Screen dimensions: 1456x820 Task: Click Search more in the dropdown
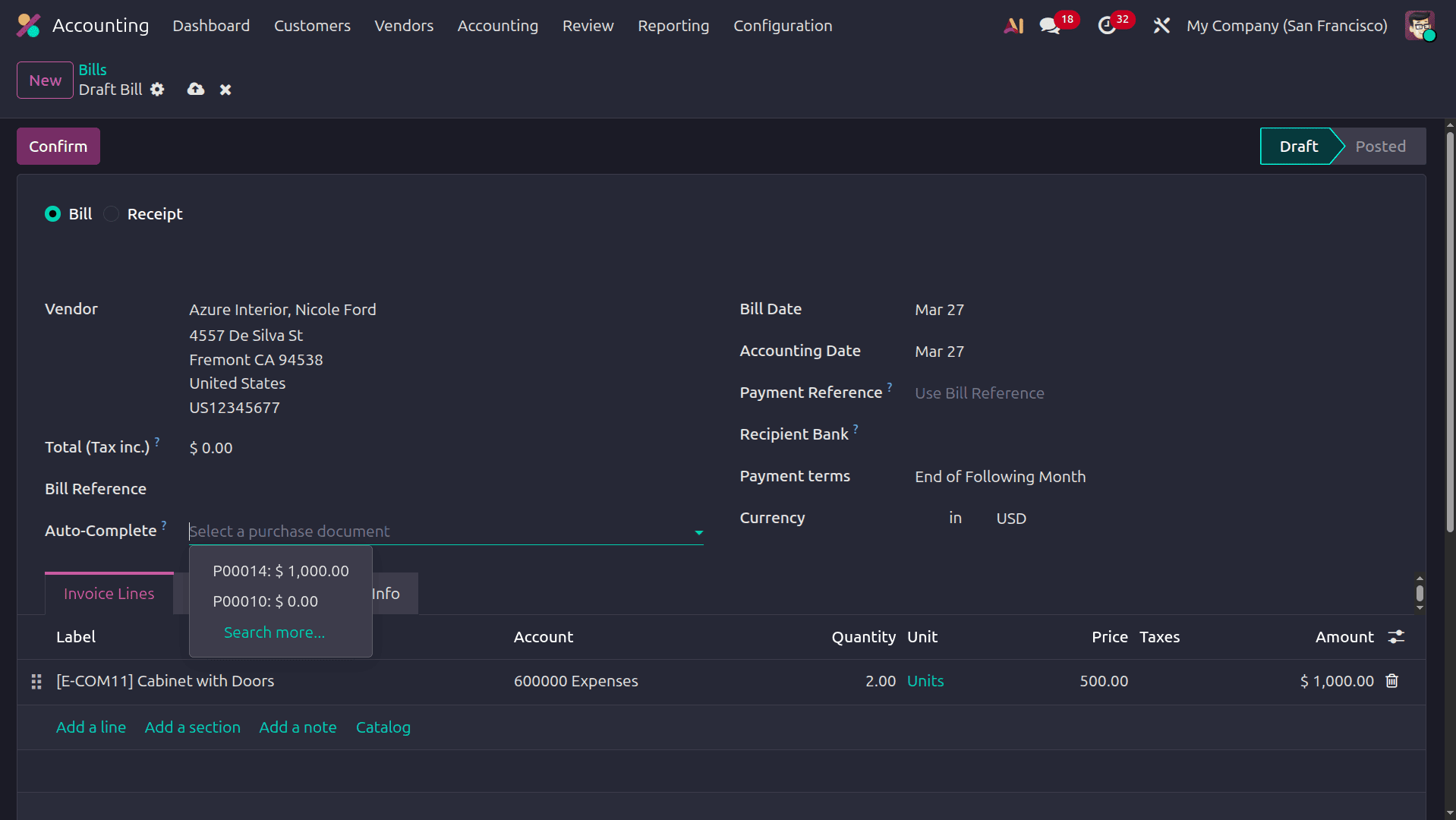pos(274,632)
